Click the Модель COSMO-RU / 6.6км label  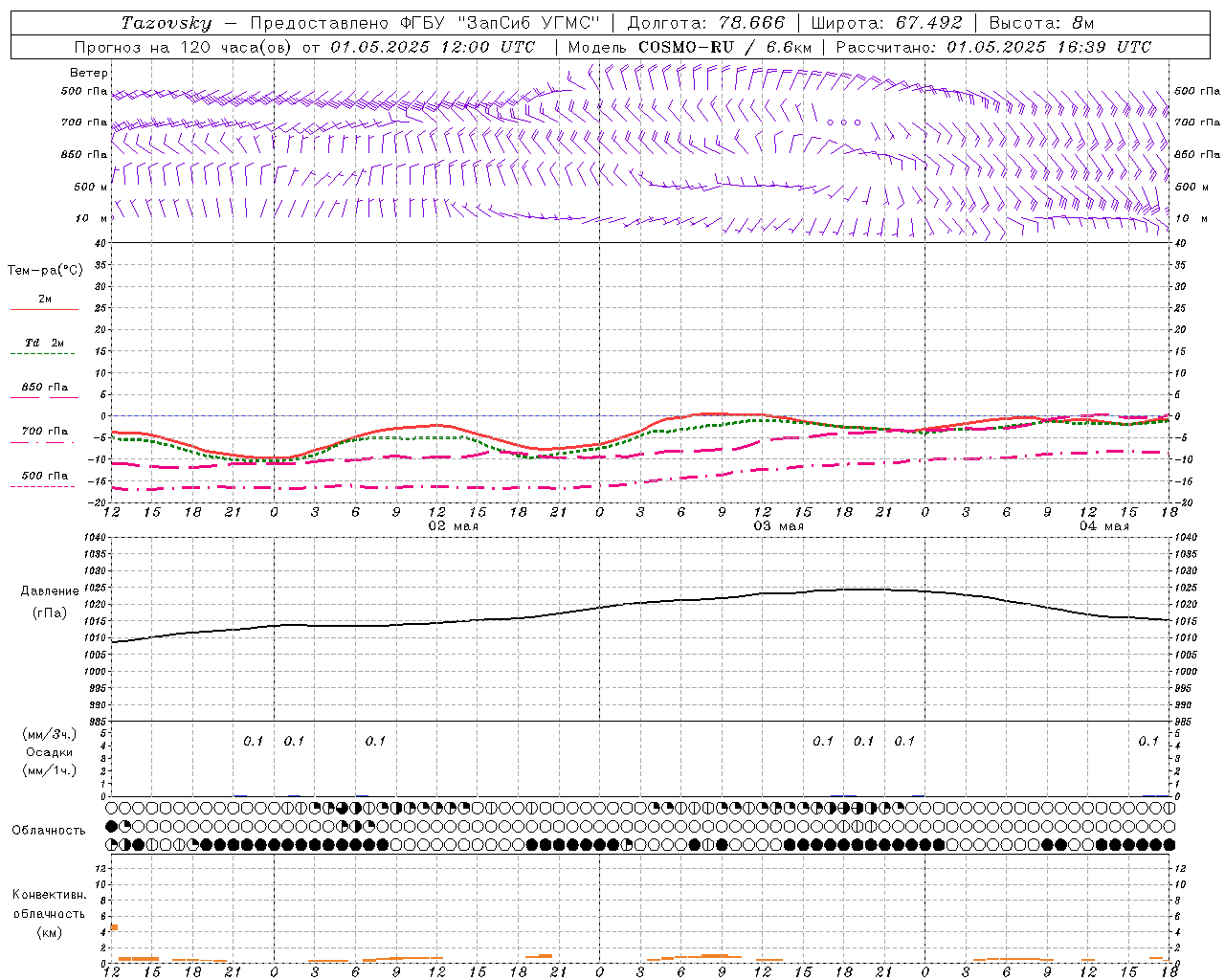click(x=690, y=47)
